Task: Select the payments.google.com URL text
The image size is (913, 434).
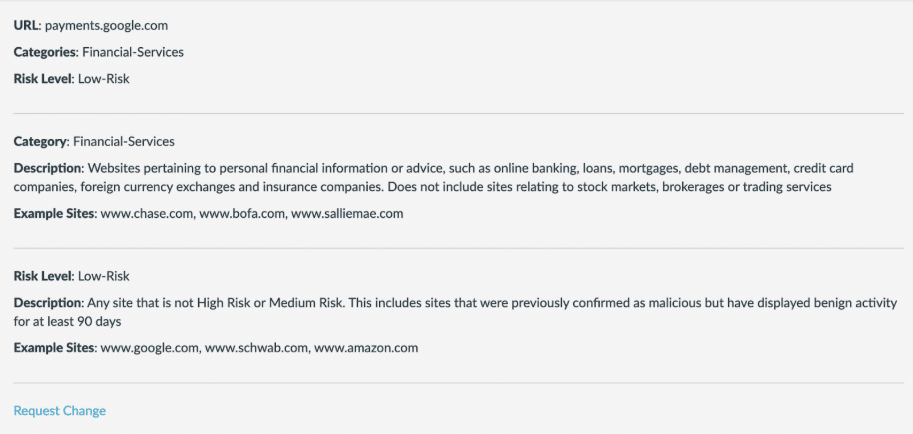Action: [x=107, y=26]
